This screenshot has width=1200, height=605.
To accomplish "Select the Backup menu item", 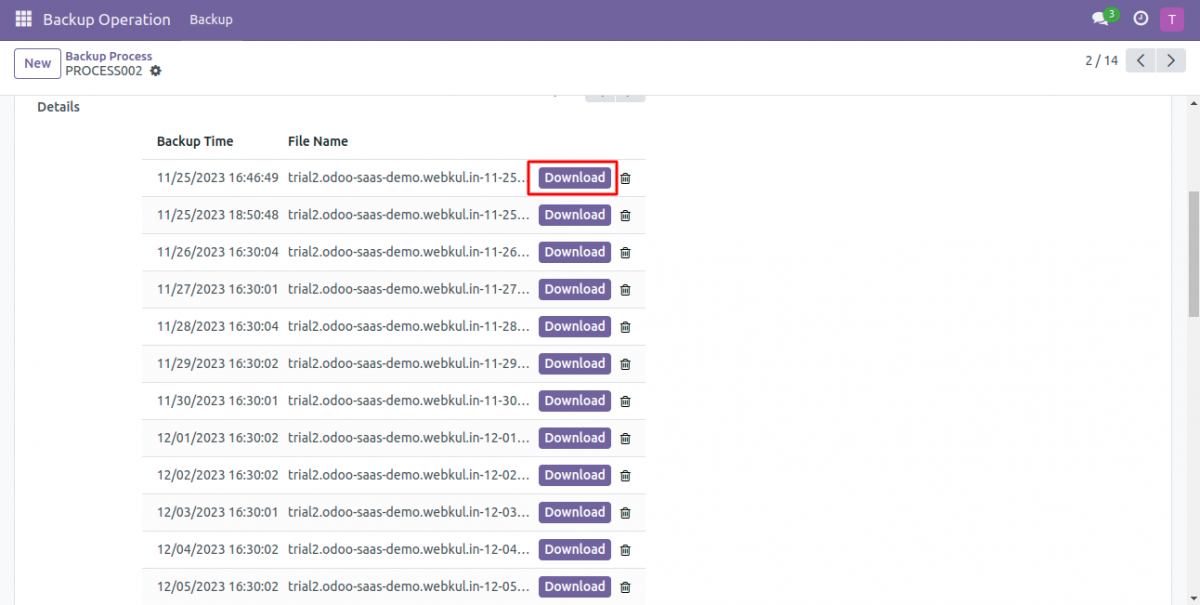I will (211, 18).
